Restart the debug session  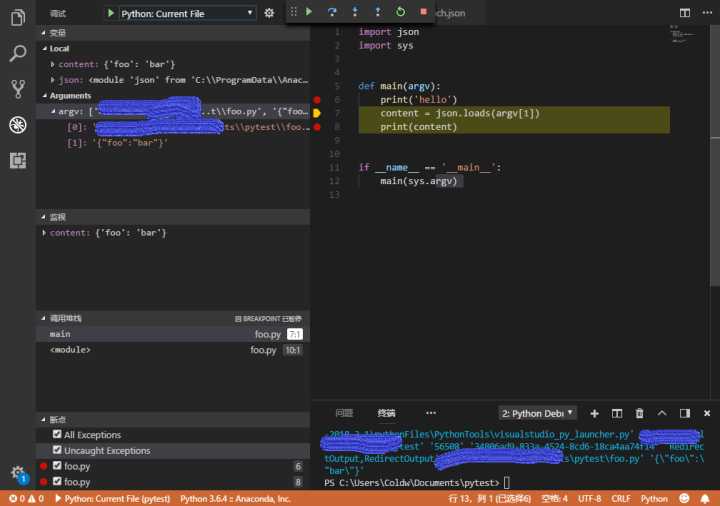(400, 12)
